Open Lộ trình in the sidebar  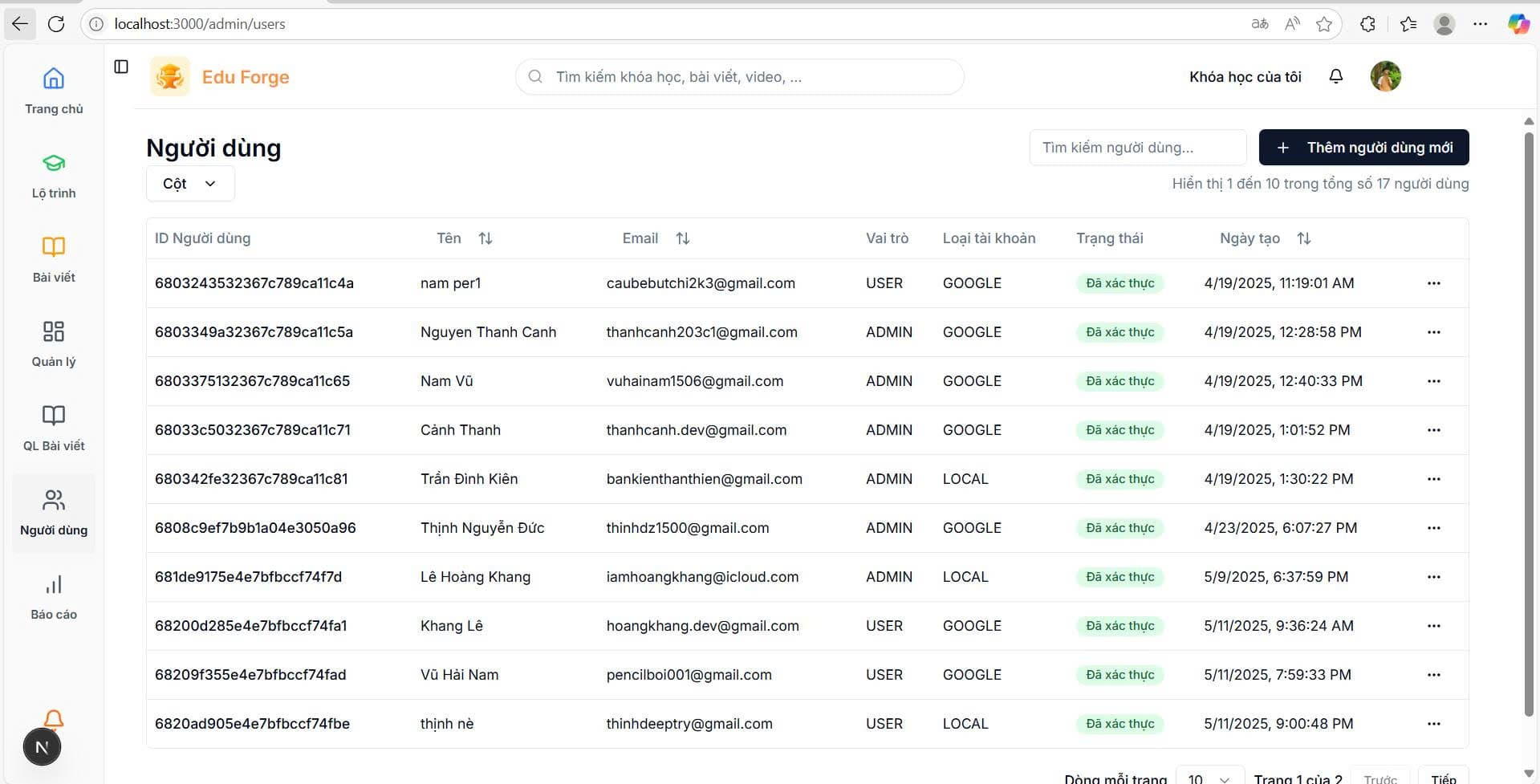pyautogui.click(x=54, y=177)
